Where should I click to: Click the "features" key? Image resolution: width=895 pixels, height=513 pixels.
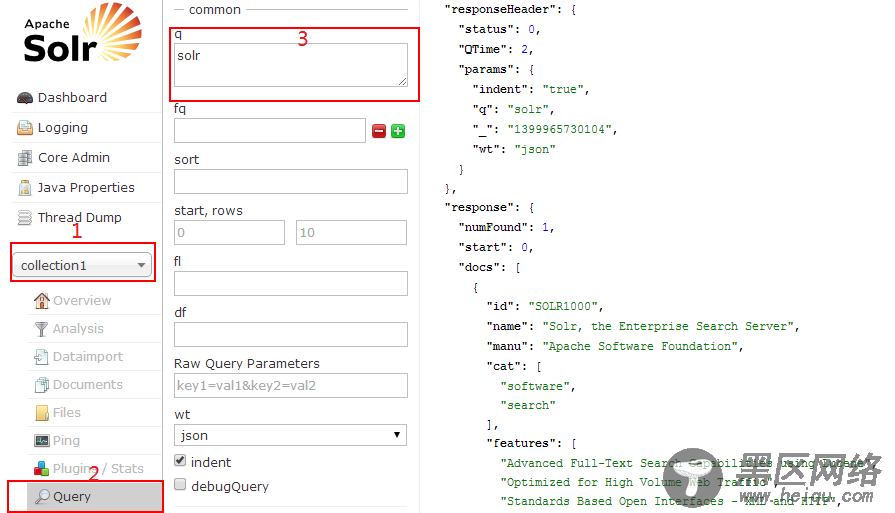(521, 443)
